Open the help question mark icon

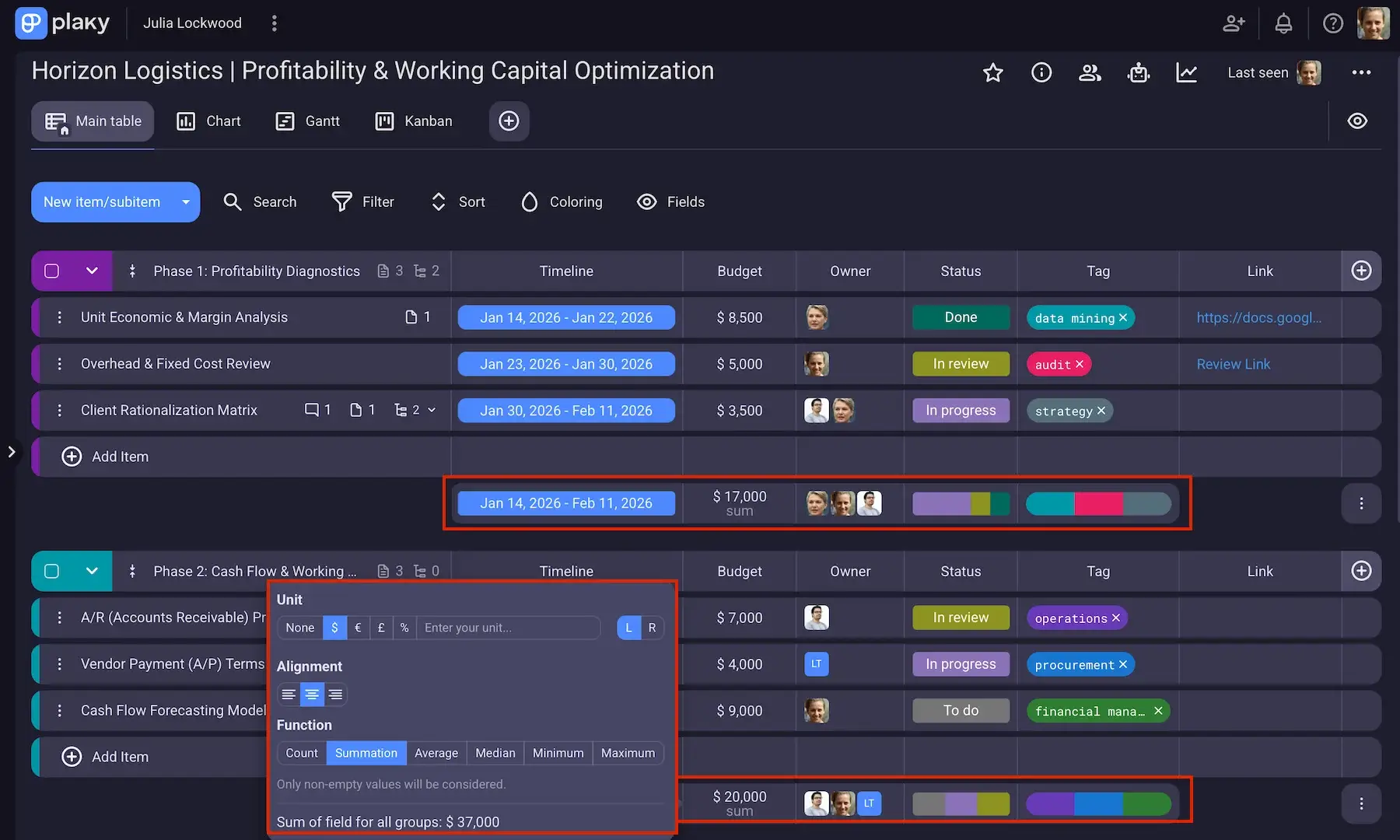tap(1333, 23)
